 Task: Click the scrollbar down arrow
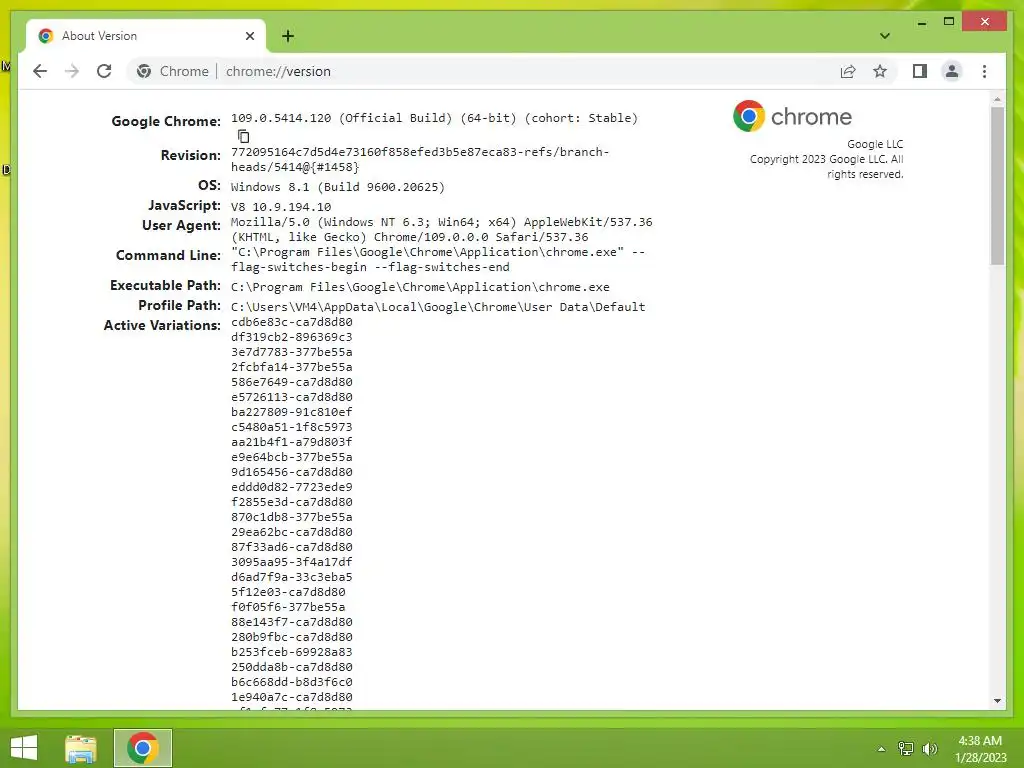(997, 701)
